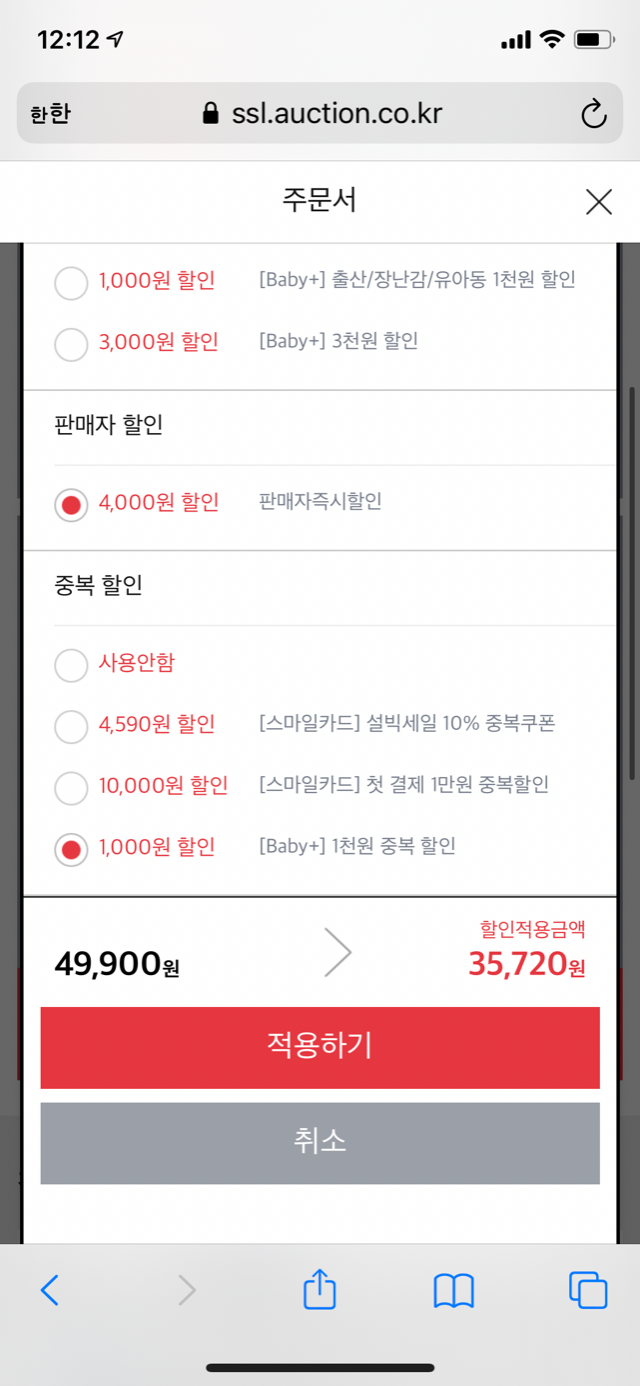The width and height of the screenshot is (640, 1386).
Task: Tap the chevron between the two prices
Action: pos(338,954)
